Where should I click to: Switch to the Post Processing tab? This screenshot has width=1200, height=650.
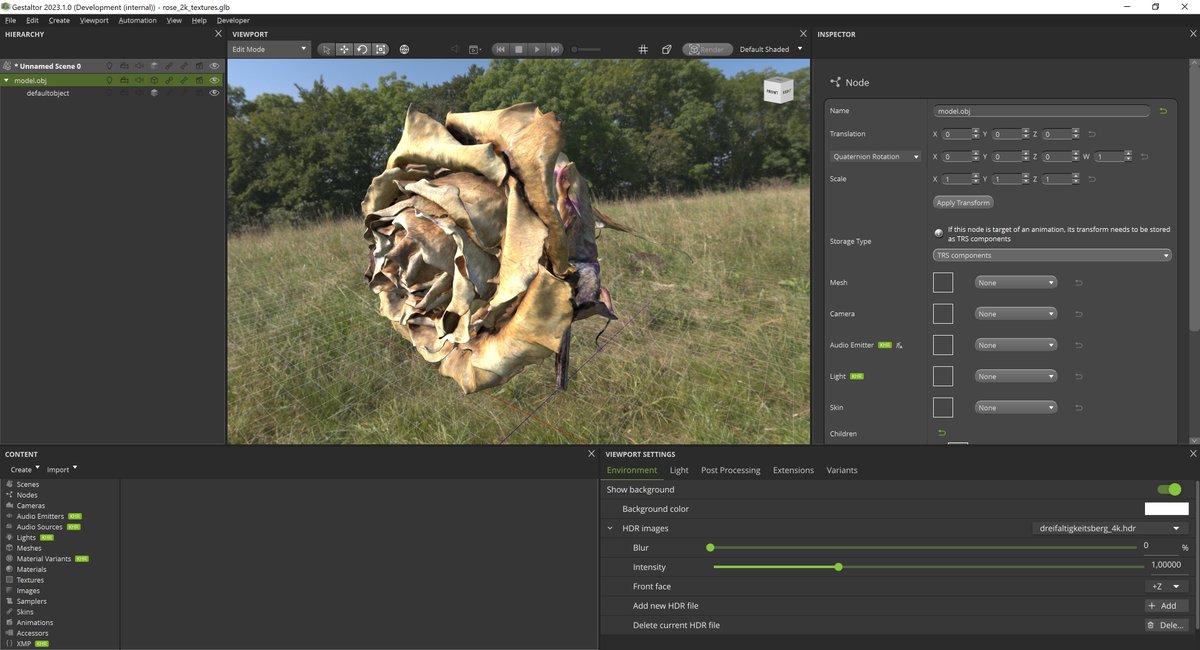(x=730, y=470)
